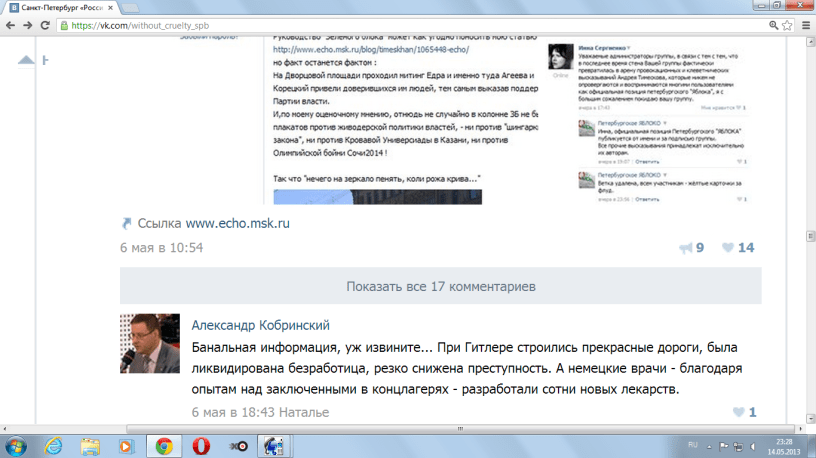Open the www.echo.msk.ru link

pyautogui.click(x=237, y=223)
